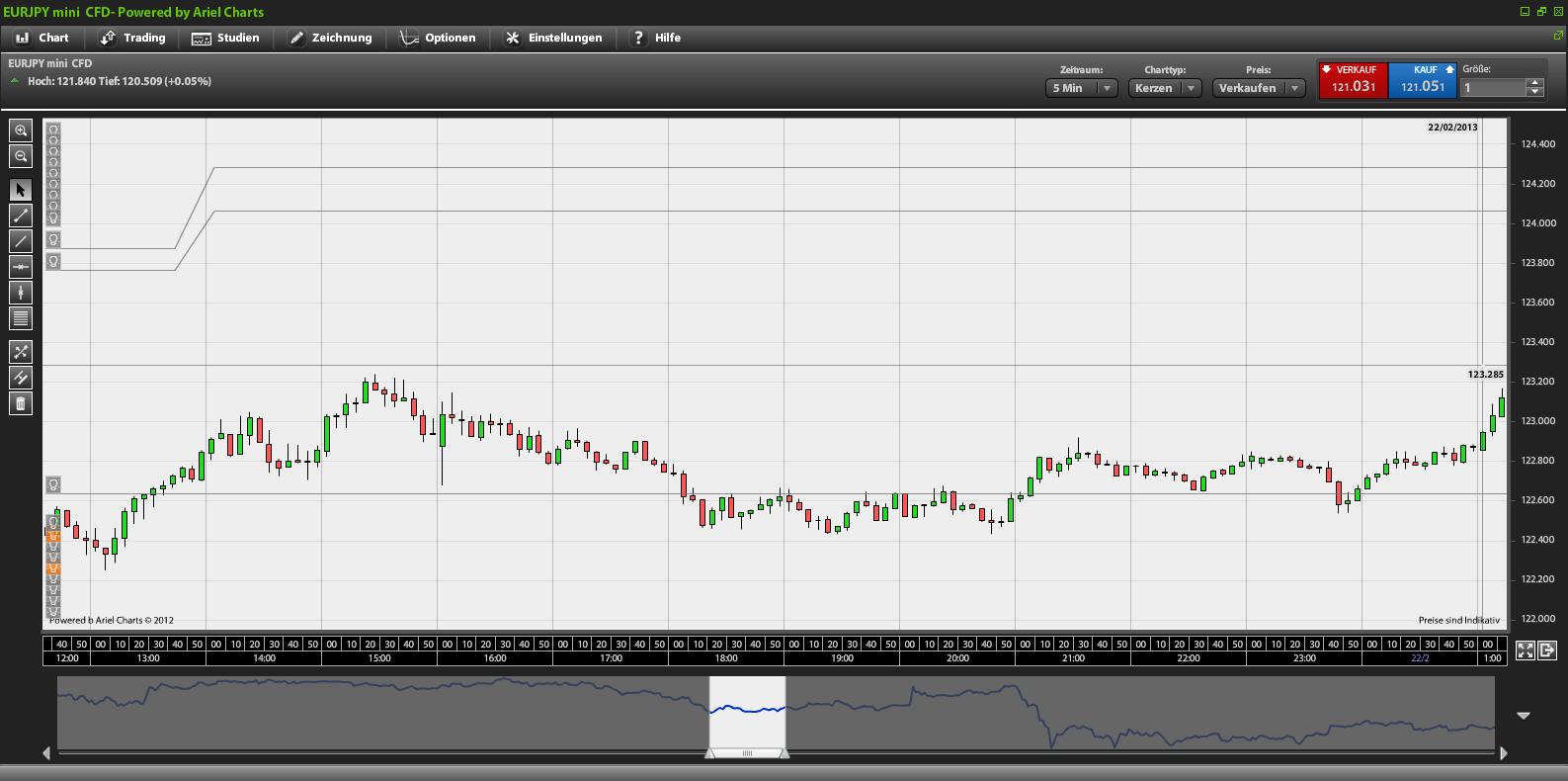Select the Fibonacci lines tool
This screenshot has width=1568, height=781.
(21, 318)
